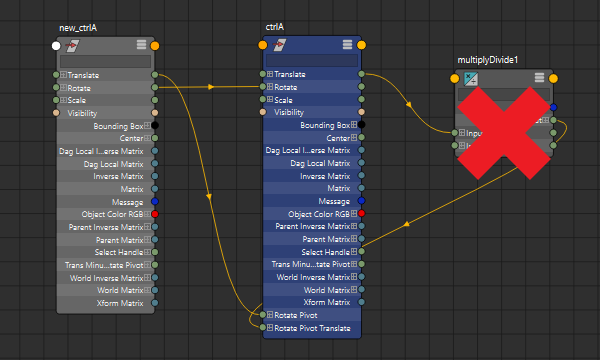Screen dimensions: 600x360
Task: Click the attribute filter field on new_ctrlA
Action: 105,61
